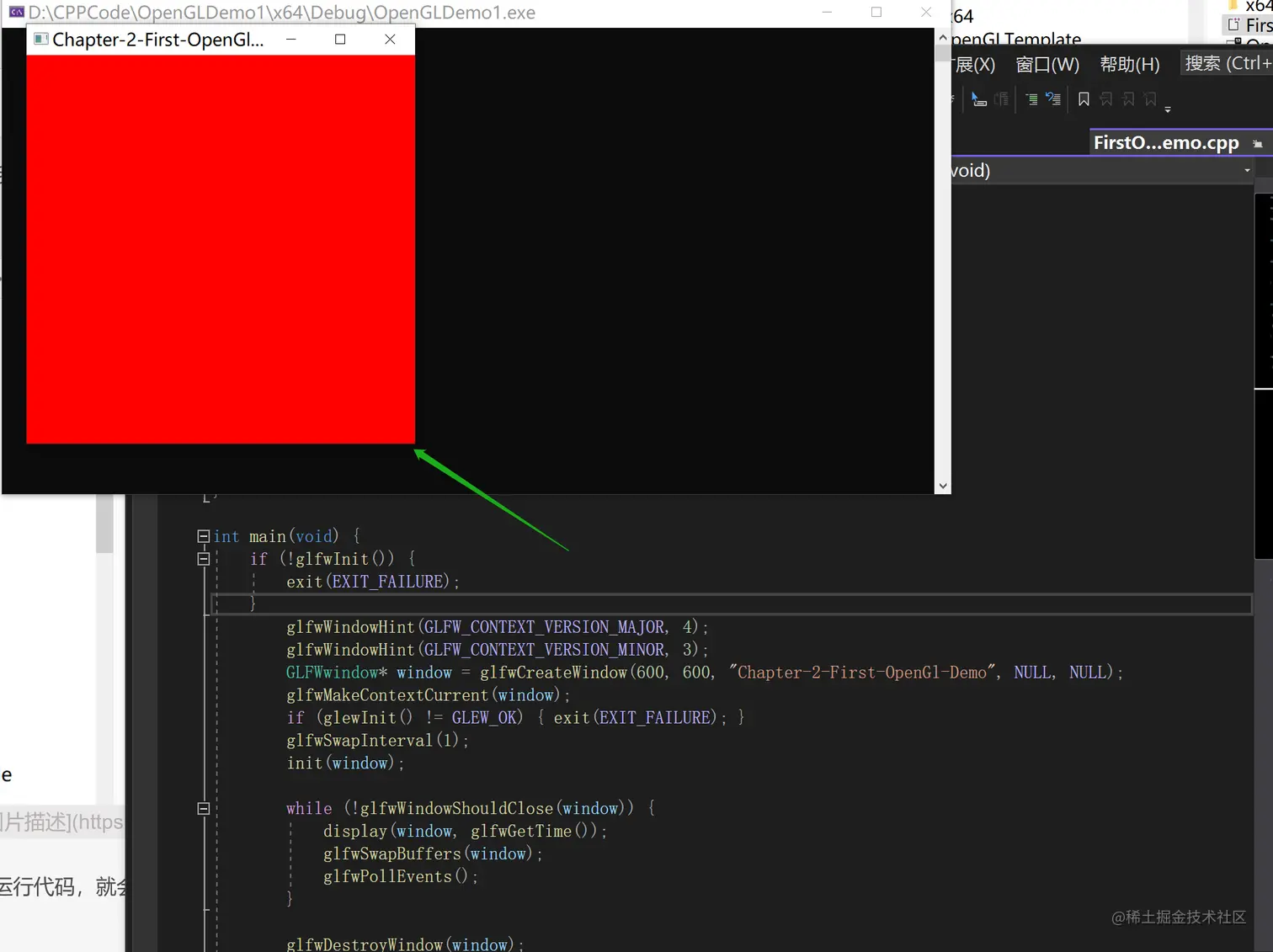This screenshot has width=1273, height=952.
Task: Click the console window up scroll arrow
Action: (943, 38)
